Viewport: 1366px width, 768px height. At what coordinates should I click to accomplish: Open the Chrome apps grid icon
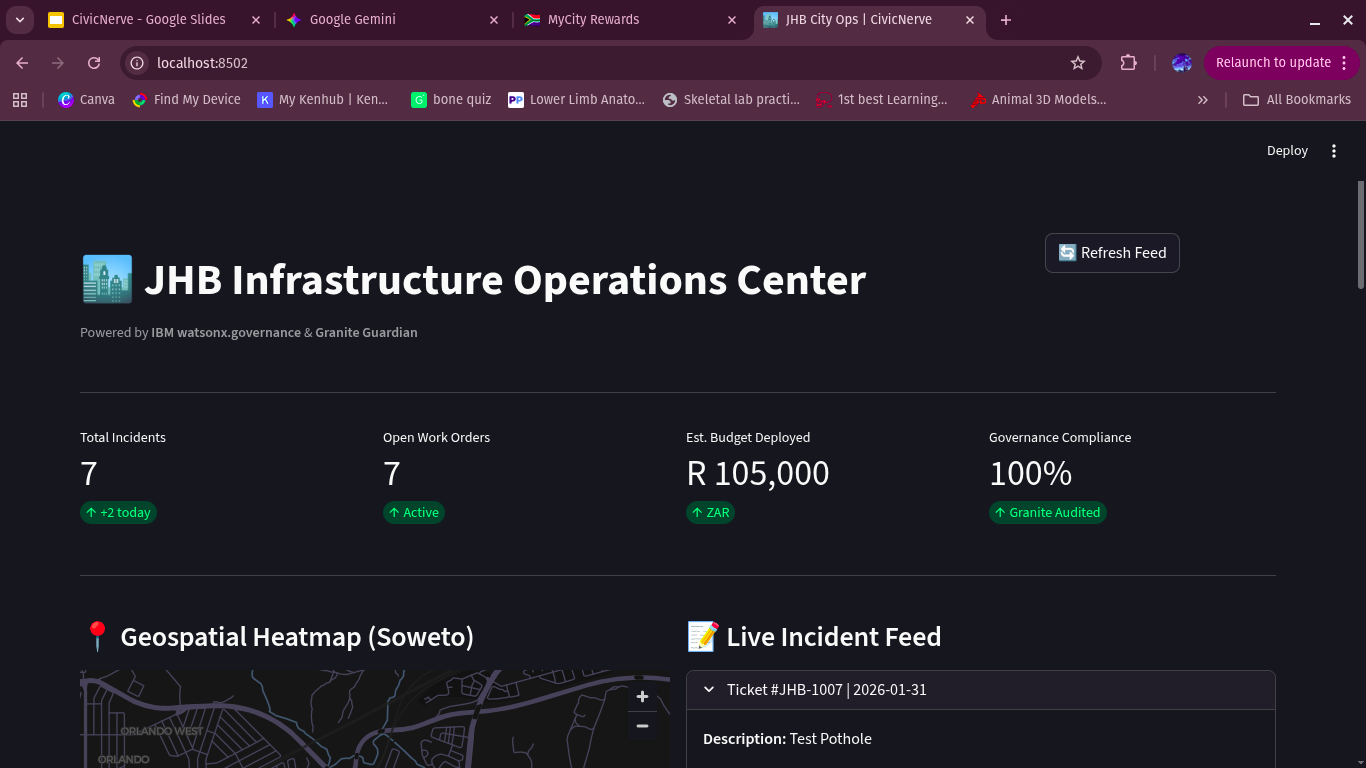tap(20, 100)
